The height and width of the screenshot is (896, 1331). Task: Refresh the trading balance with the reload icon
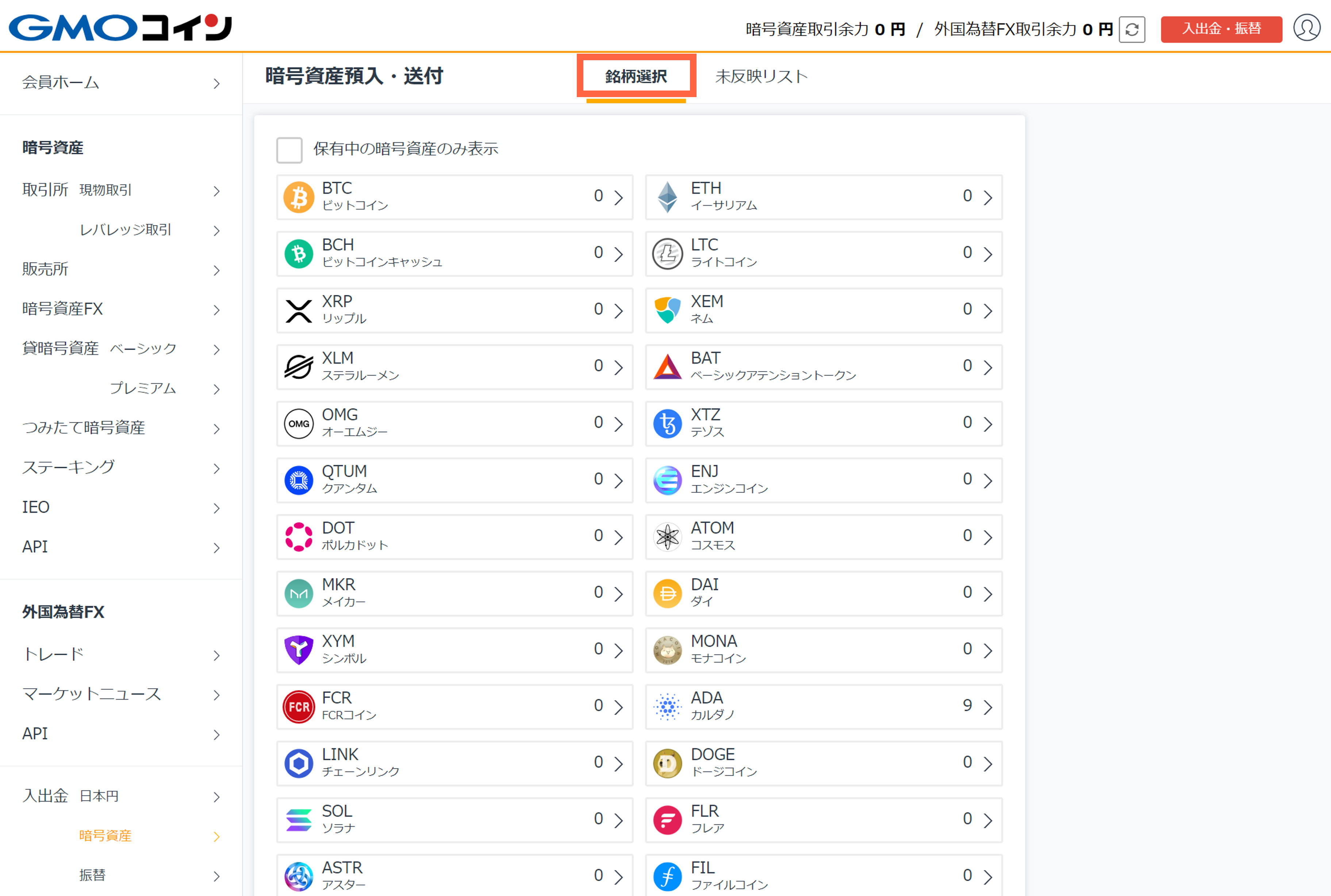(x=1132, y=29)
